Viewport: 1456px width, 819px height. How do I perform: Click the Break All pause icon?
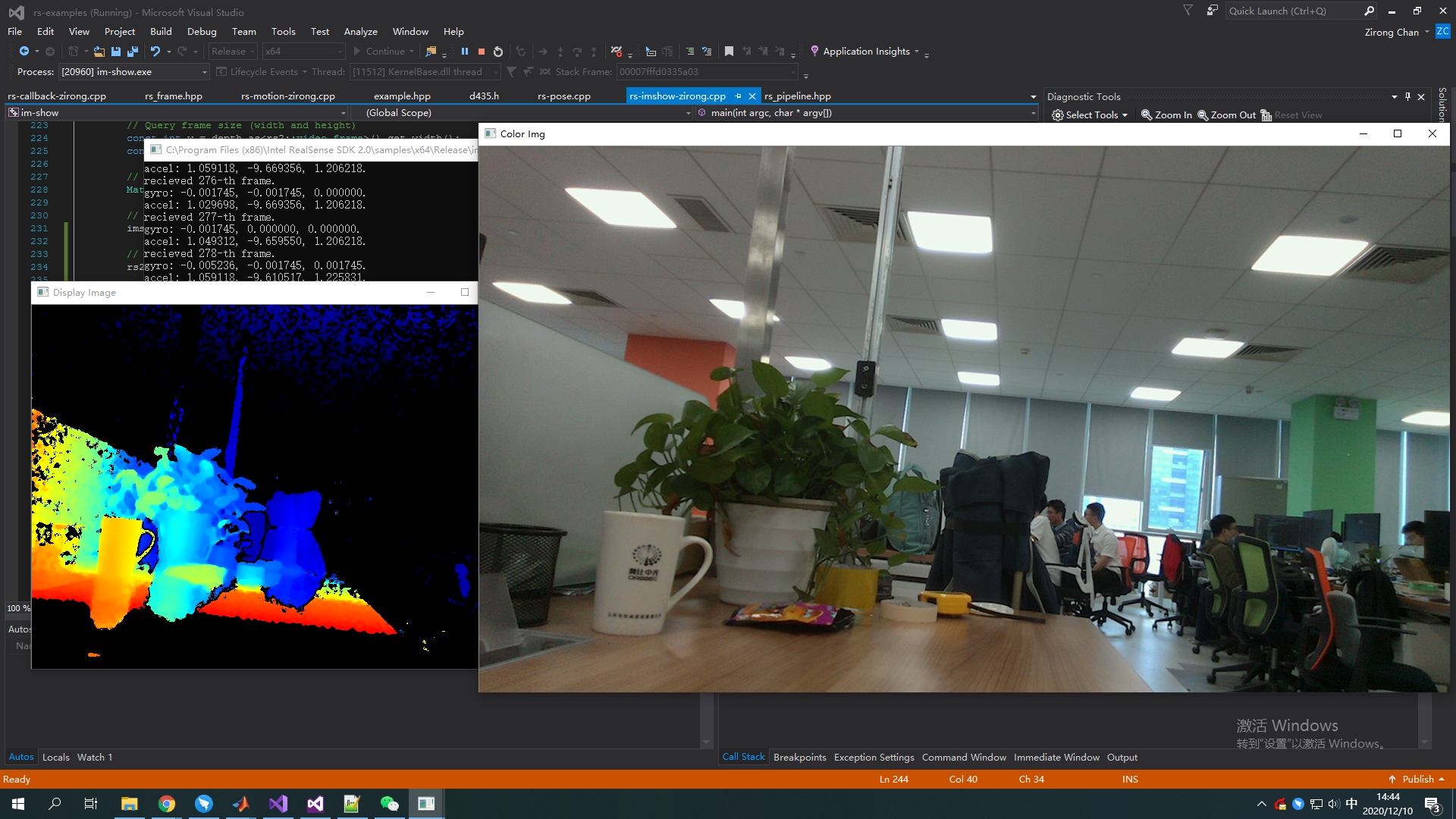point(464,52)
